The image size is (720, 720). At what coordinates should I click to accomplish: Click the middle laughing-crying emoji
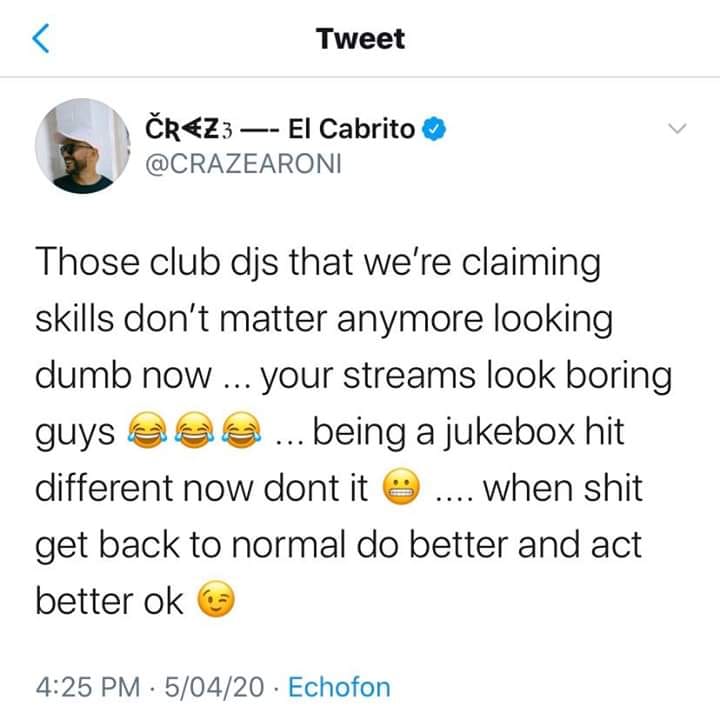[195, 430]
